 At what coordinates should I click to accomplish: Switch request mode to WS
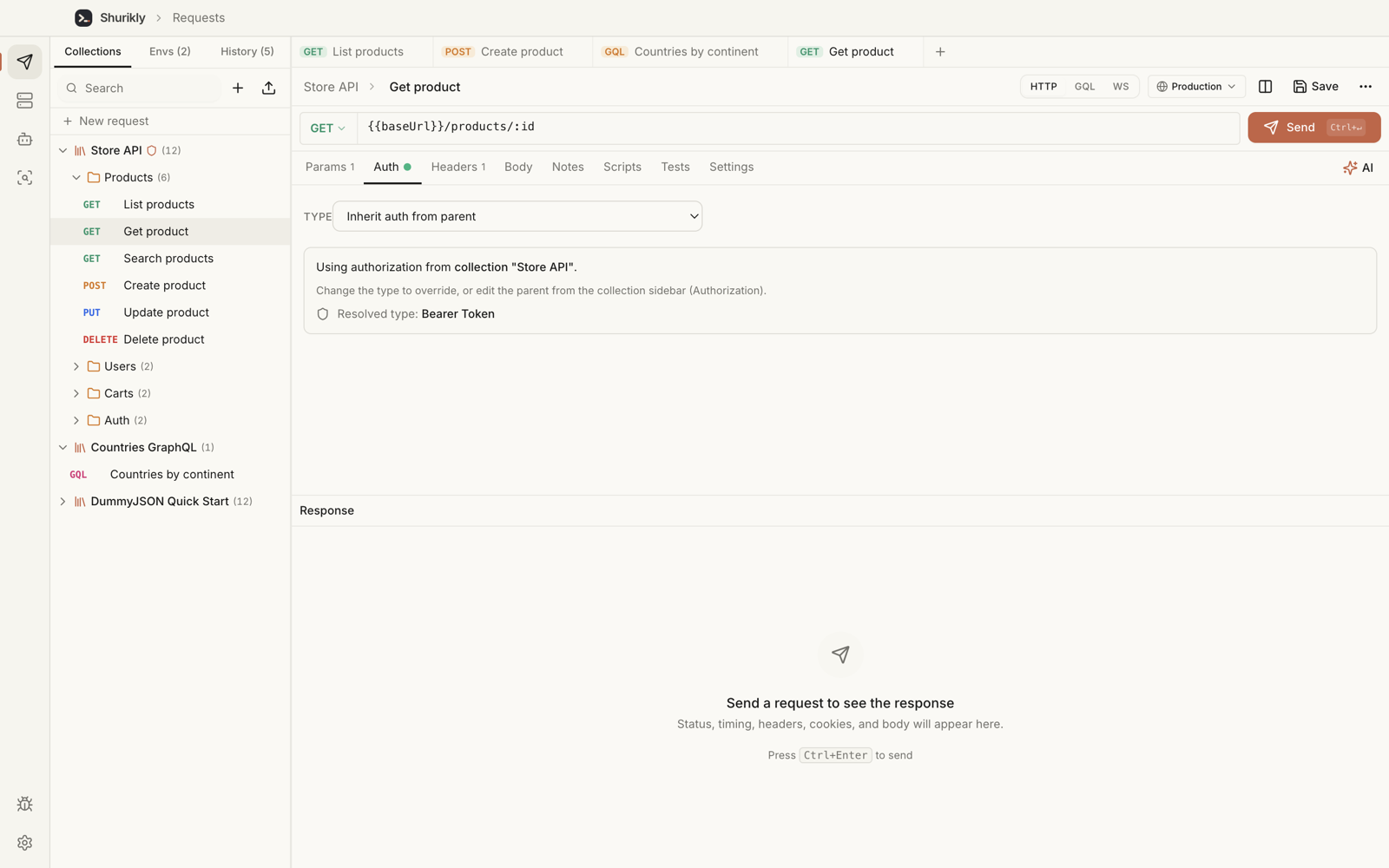click(1121, 87)
